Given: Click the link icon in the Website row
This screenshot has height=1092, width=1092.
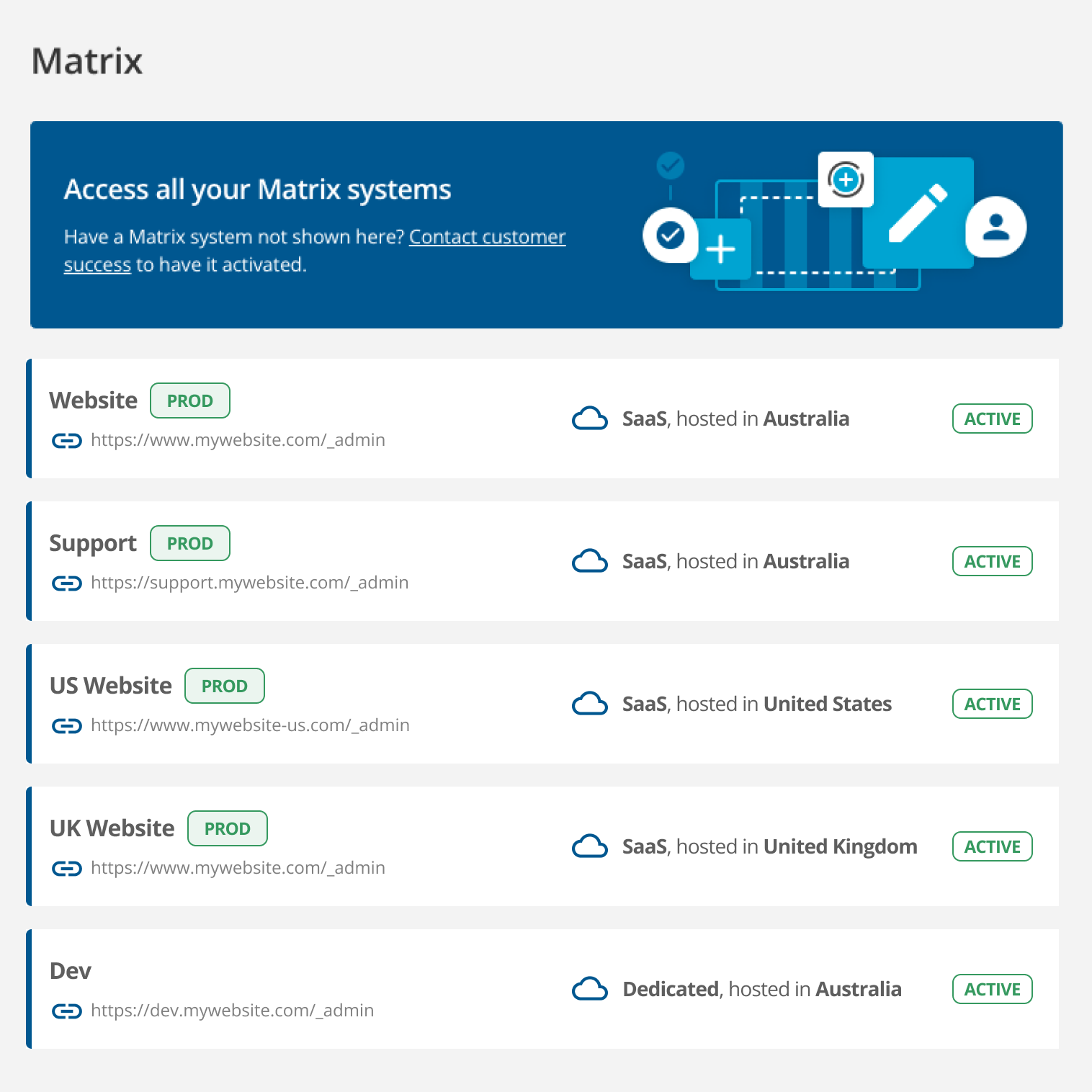Looking at the screenshot, I should point(67,440).
